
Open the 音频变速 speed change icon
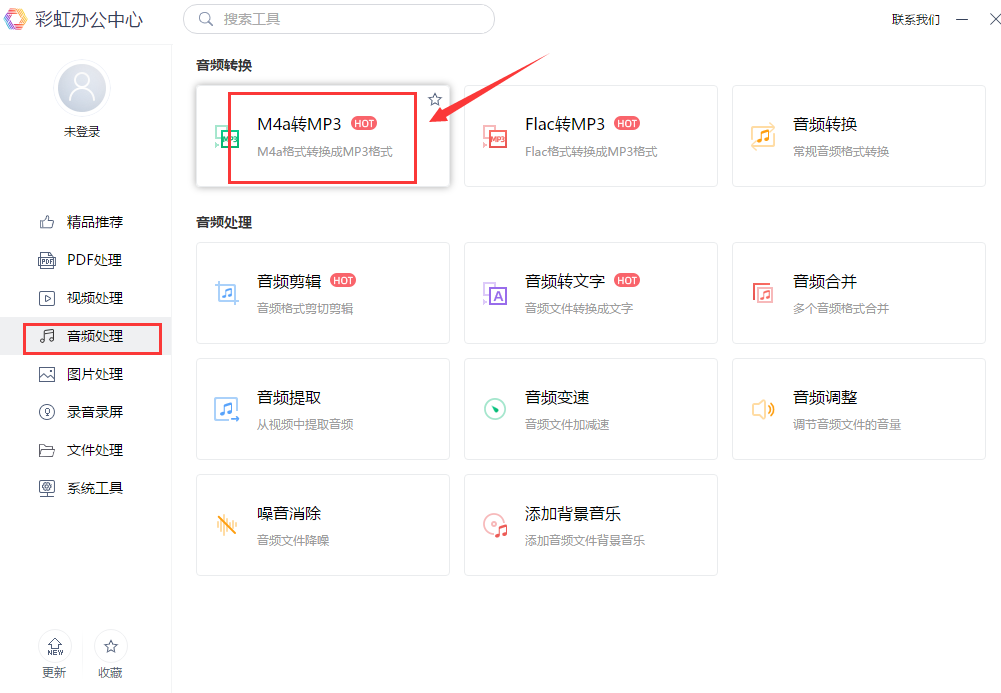[x=495, y=409]
